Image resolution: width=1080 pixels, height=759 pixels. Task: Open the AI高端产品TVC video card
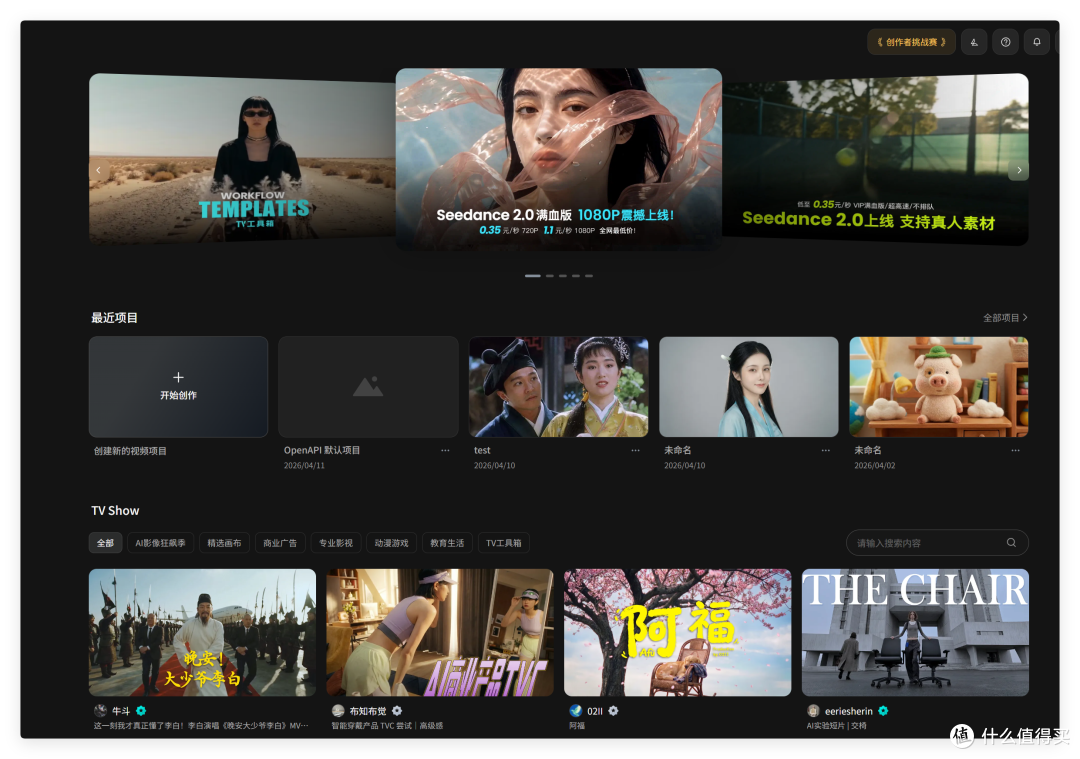(439, 632)
